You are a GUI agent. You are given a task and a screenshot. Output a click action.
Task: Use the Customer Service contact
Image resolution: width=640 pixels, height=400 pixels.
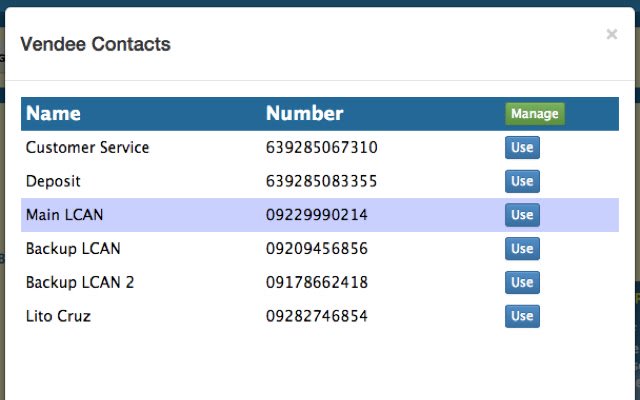pyautogui.click(x=522, y=147)
